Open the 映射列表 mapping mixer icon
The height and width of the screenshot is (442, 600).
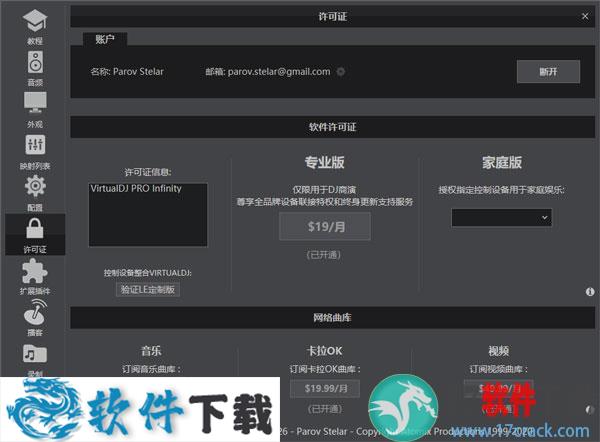coord(35,152)
